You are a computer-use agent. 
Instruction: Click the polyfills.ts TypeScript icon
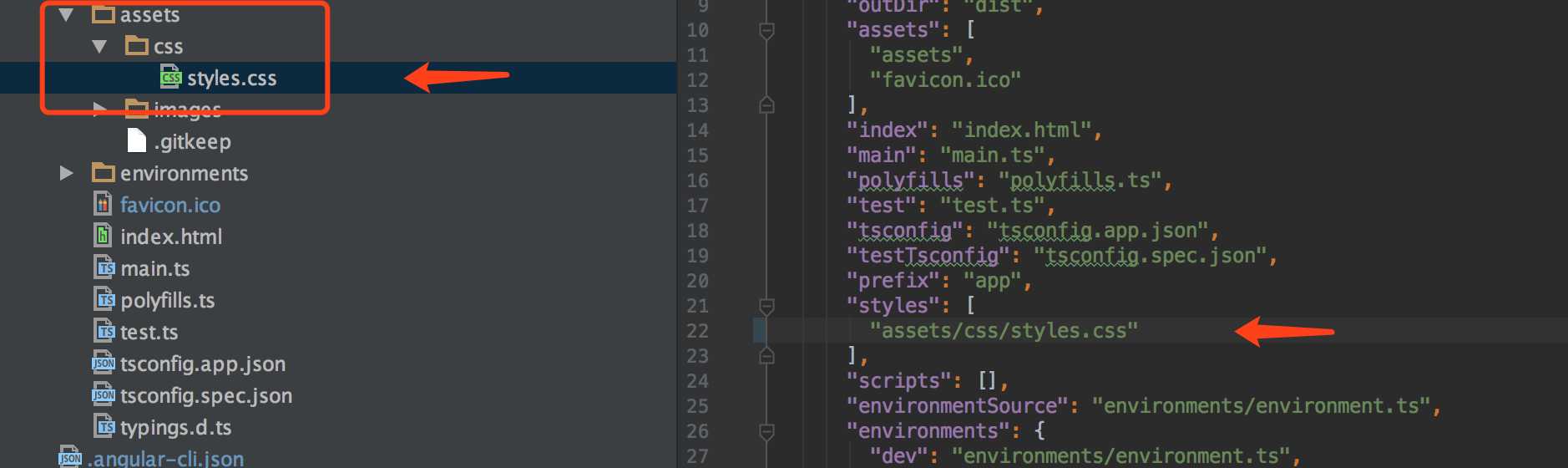coord(104,299)
